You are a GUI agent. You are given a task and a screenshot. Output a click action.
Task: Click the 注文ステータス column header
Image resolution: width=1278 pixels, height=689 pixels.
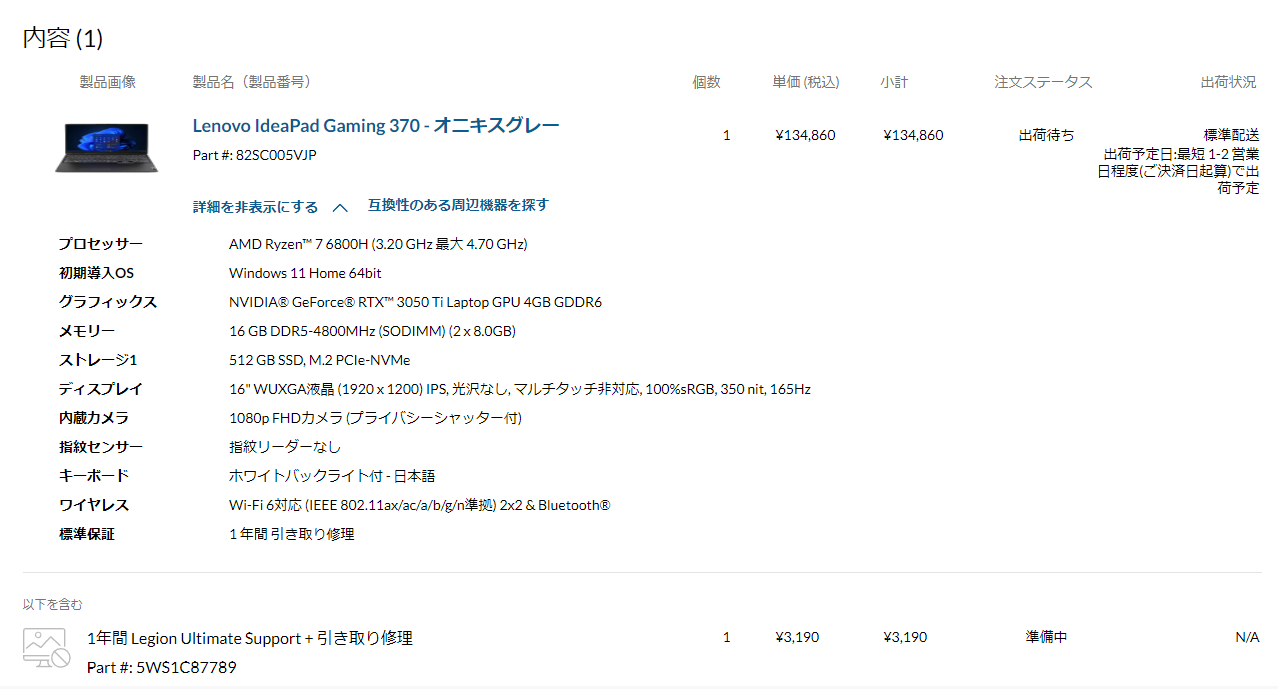click(x=1043, y=82)
